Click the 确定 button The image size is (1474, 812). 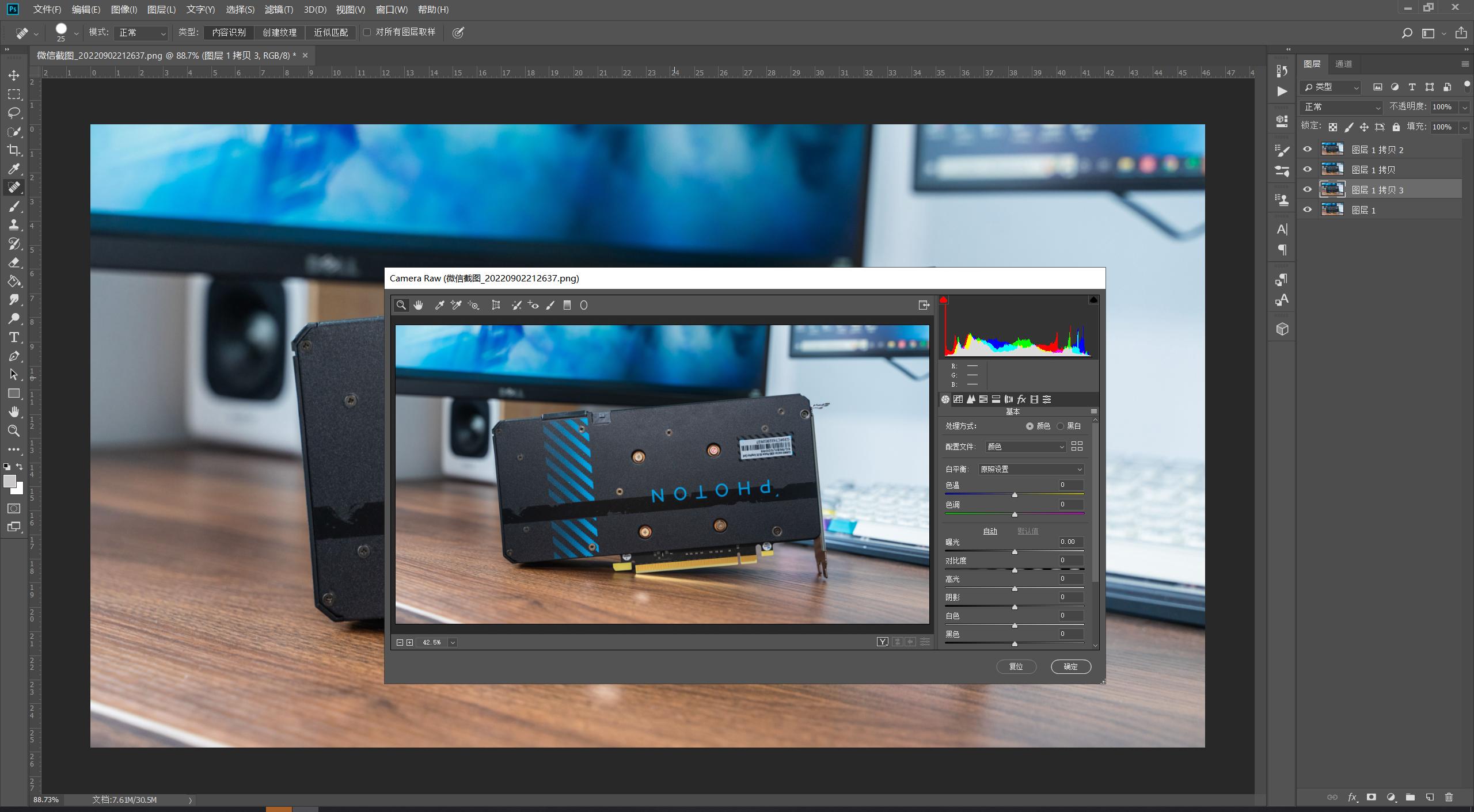(1070, 667)
